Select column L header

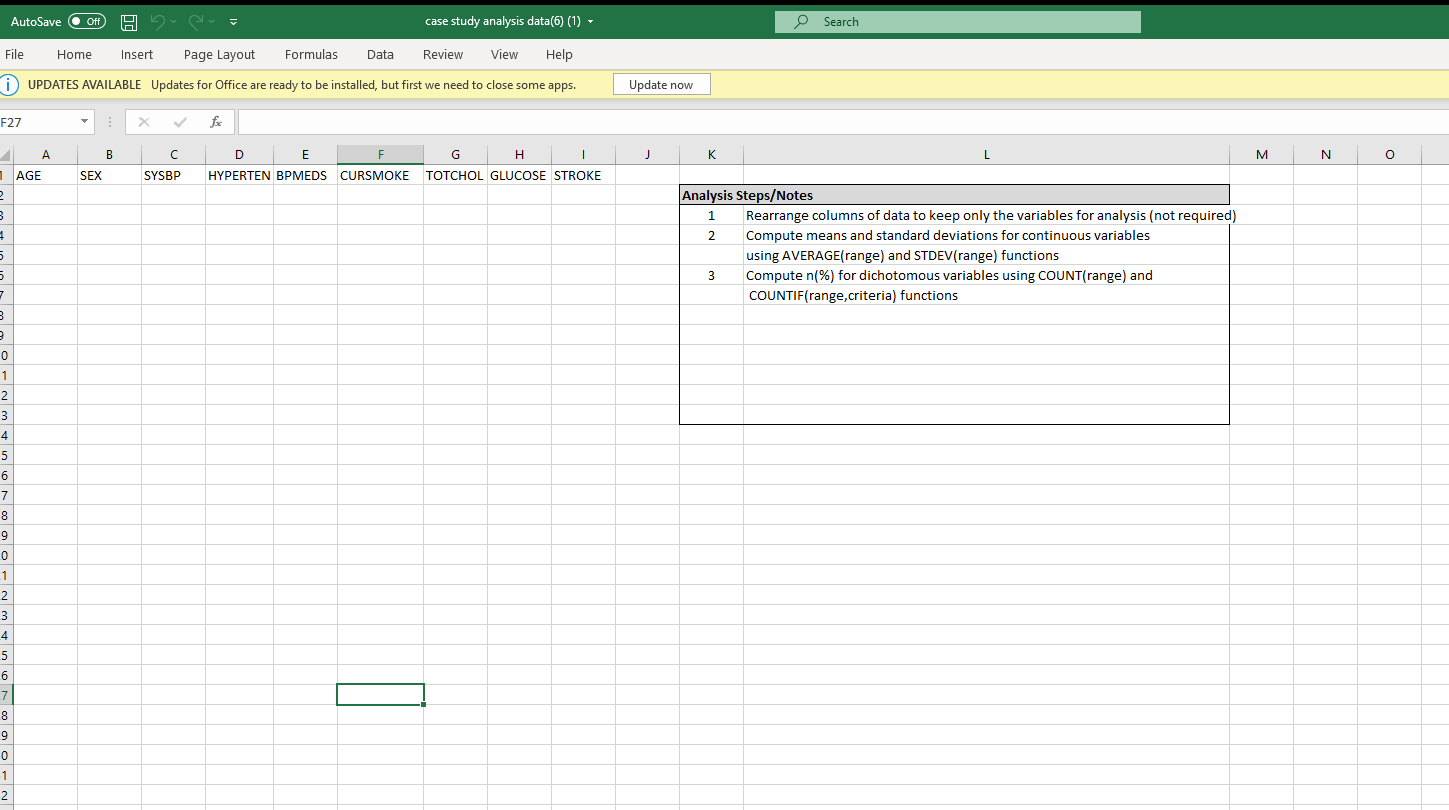(x=986, y=155)
